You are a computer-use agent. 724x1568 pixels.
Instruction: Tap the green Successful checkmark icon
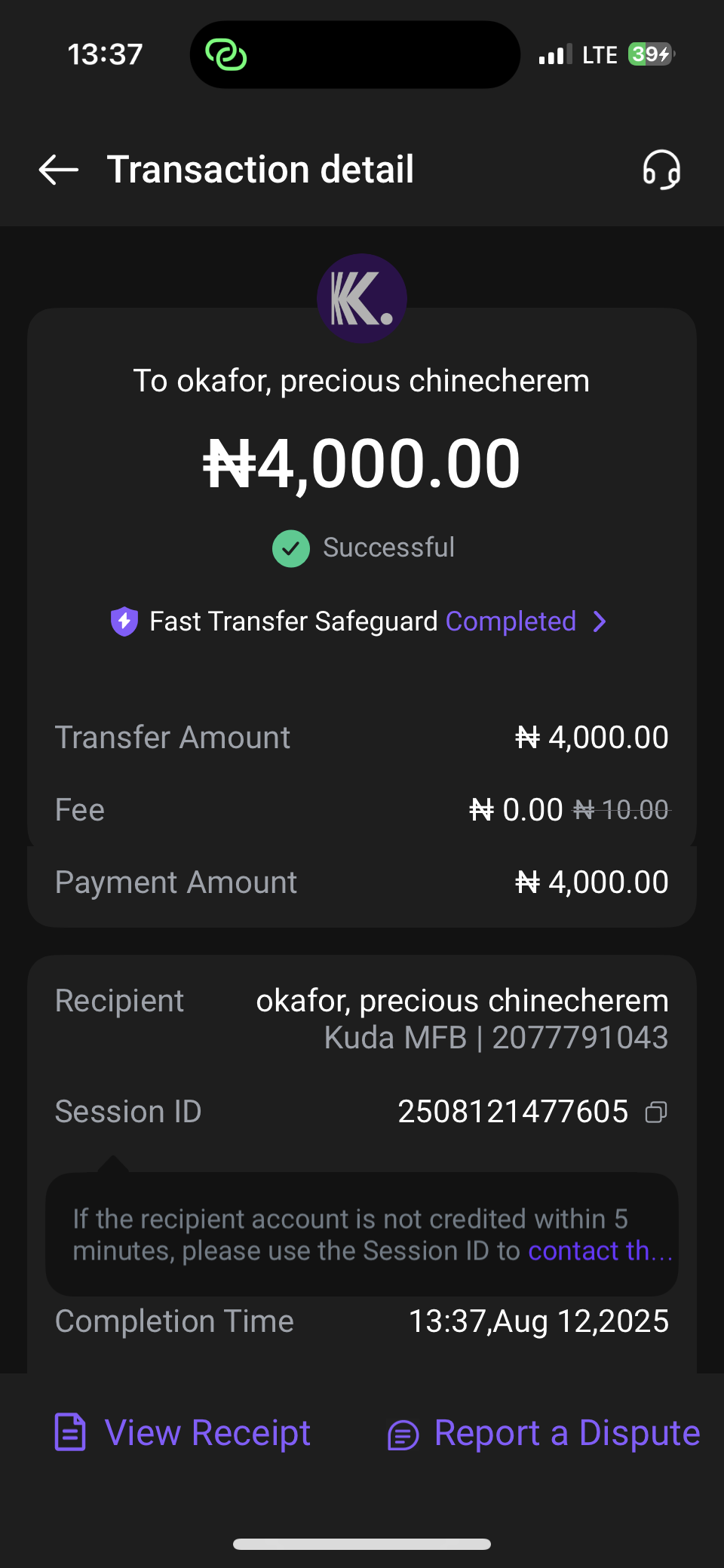click(x=291, y=548)
